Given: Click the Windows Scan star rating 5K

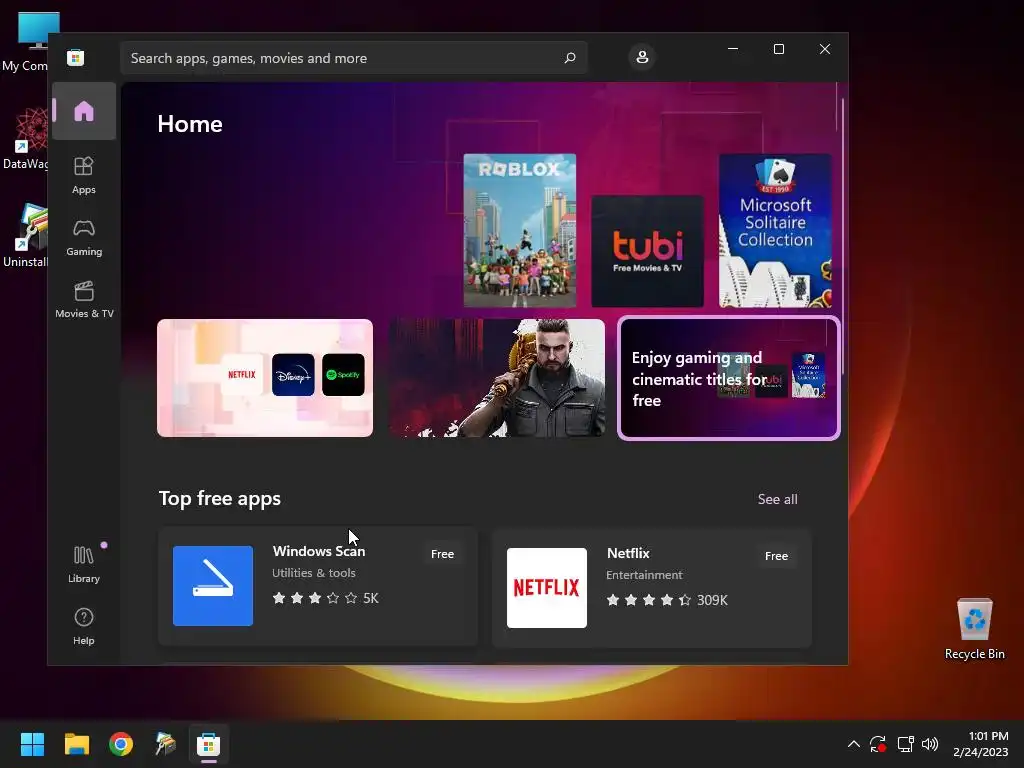Looking at the screenshot, I should (325, 598).
